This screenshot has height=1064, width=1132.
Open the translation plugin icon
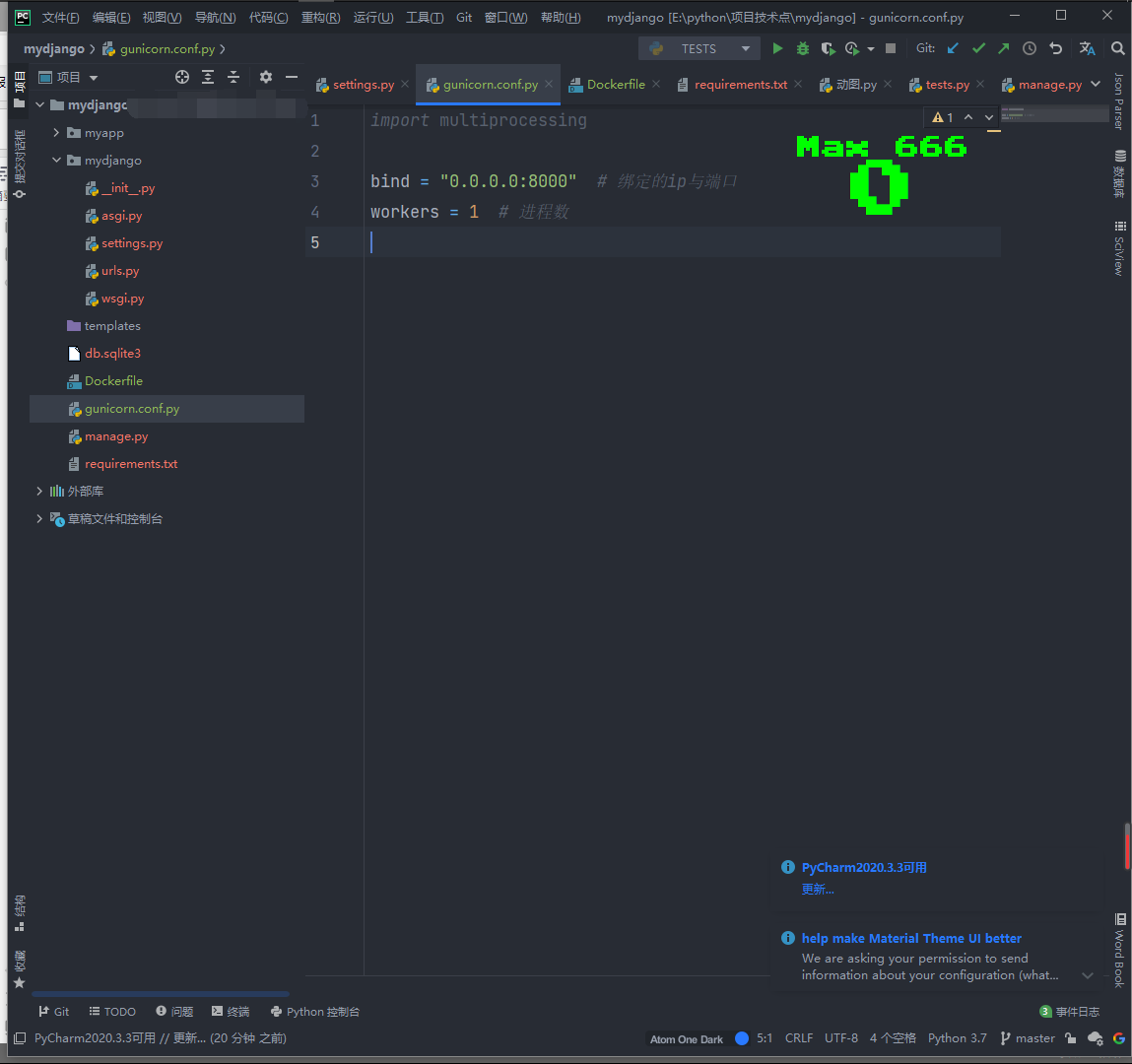point(1088,48)
